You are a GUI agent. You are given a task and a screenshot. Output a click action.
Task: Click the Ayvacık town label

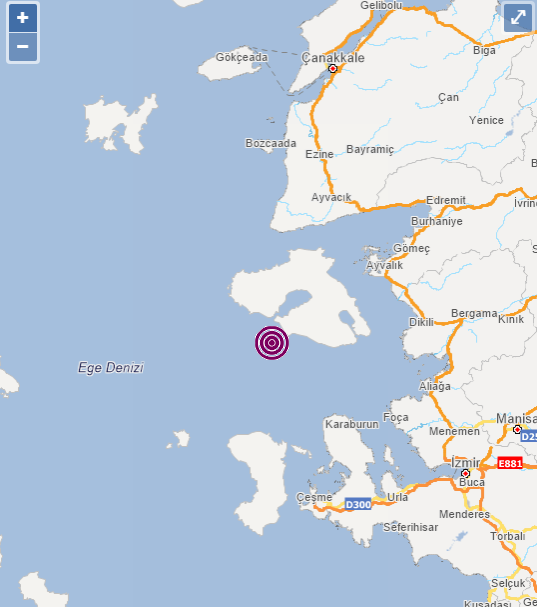331,197
